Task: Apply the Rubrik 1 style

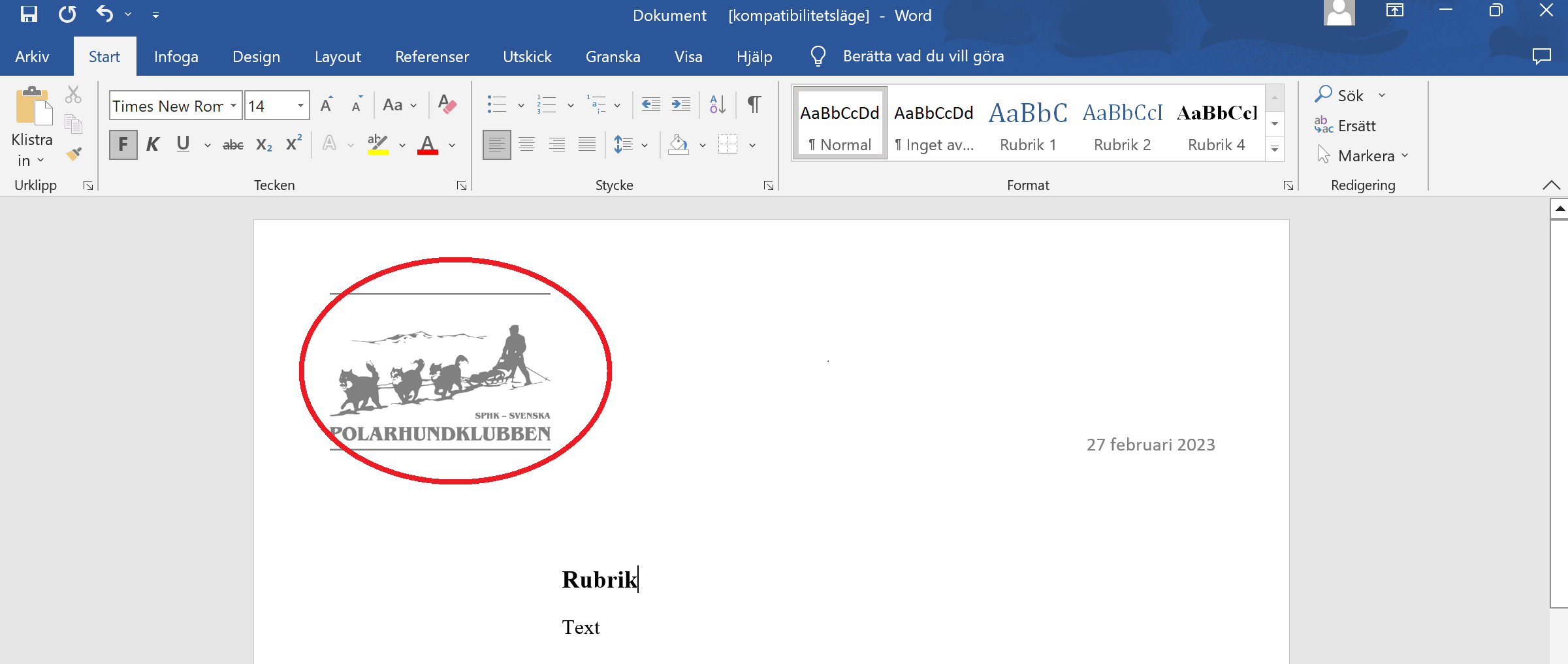Action: 1028,124
